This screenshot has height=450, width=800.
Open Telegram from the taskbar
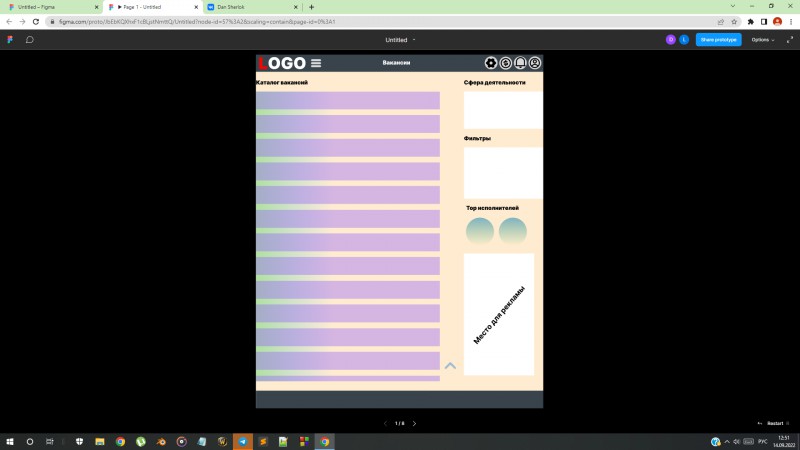[243, 442]
